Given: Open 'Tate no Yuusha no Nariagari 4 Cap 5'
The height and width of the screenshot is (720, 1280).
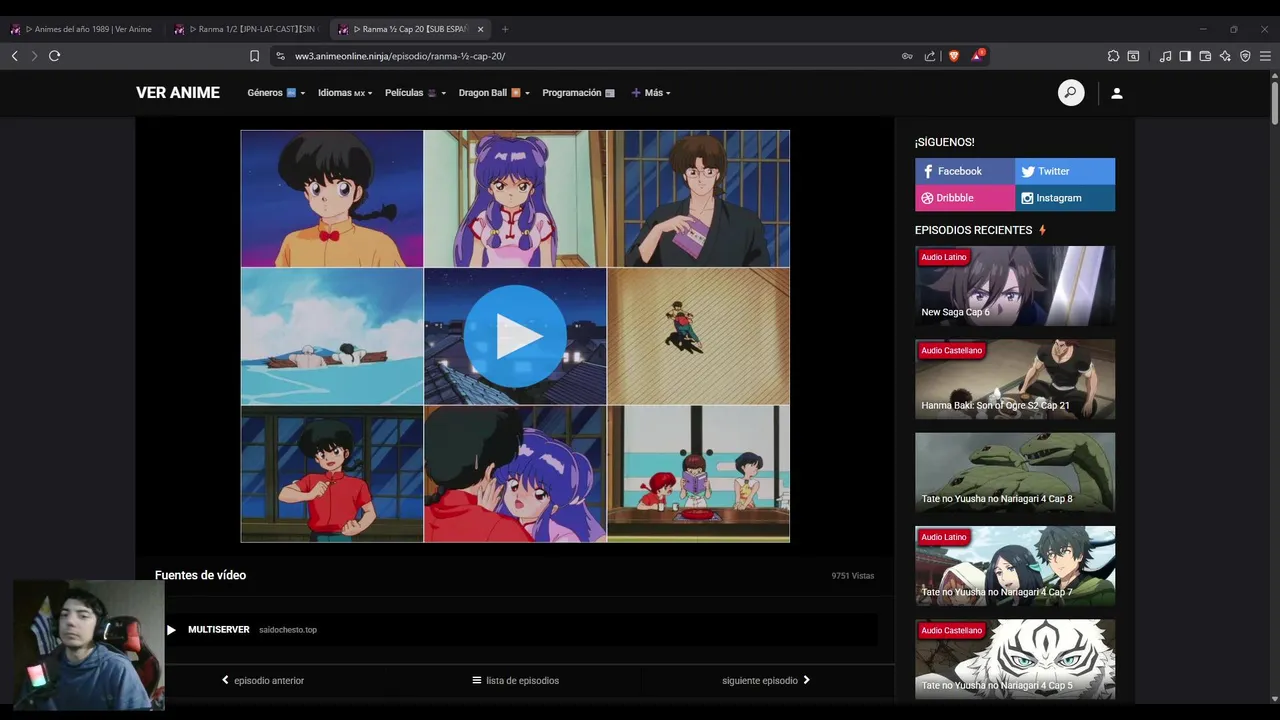Looking at the screenshot, I should [1015, 659].
